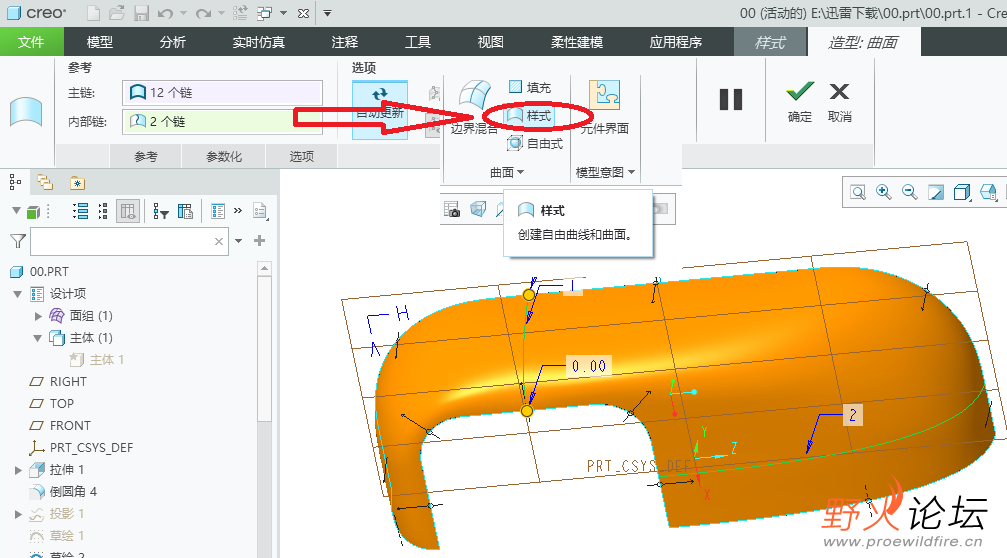The width and height of the screenshot is (1007, 558).
Task: Switch to the 柔性建模 ribbon tab
Action: coord(577,42)
